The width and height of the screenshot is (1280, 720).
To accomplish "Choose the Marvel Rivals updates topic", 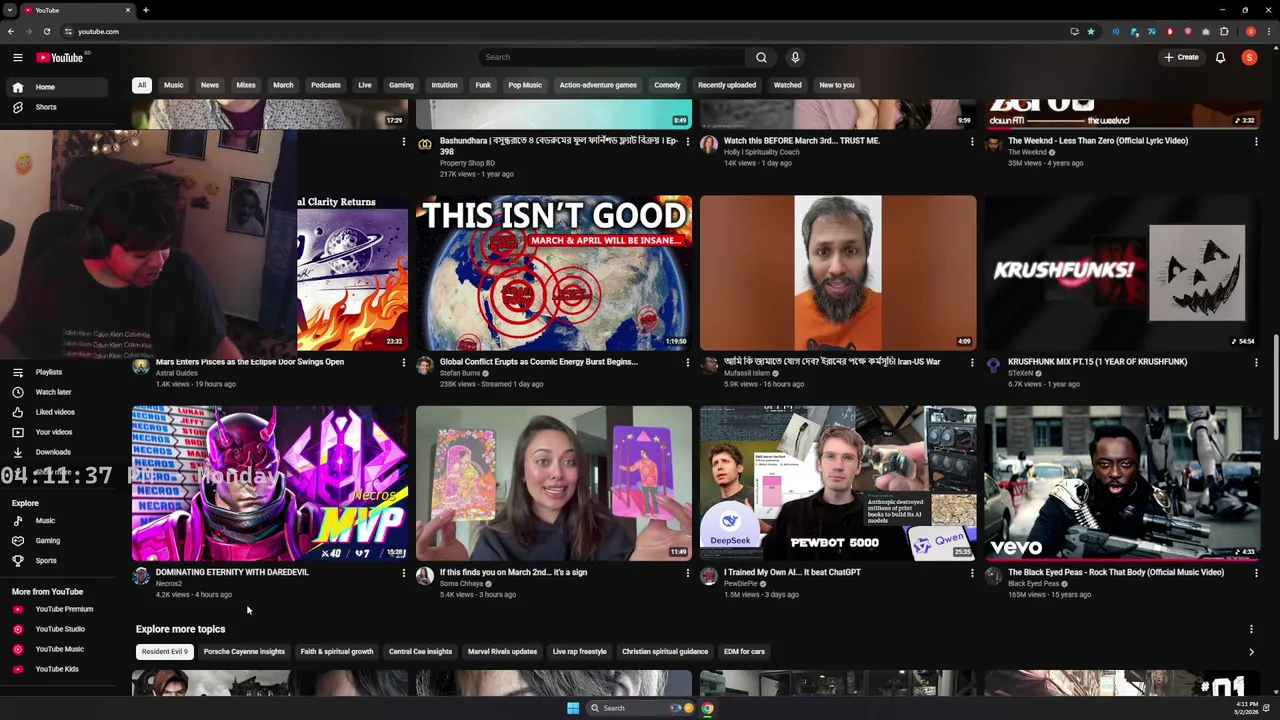I will click(502, 652).
